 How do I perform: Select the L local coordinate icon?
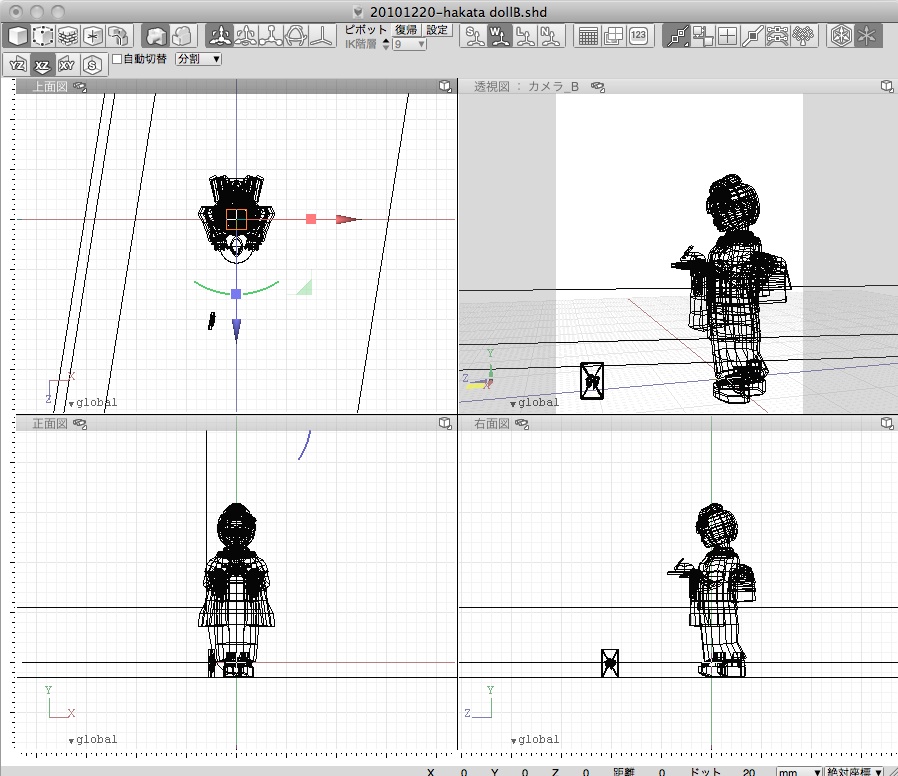point(525,36)
